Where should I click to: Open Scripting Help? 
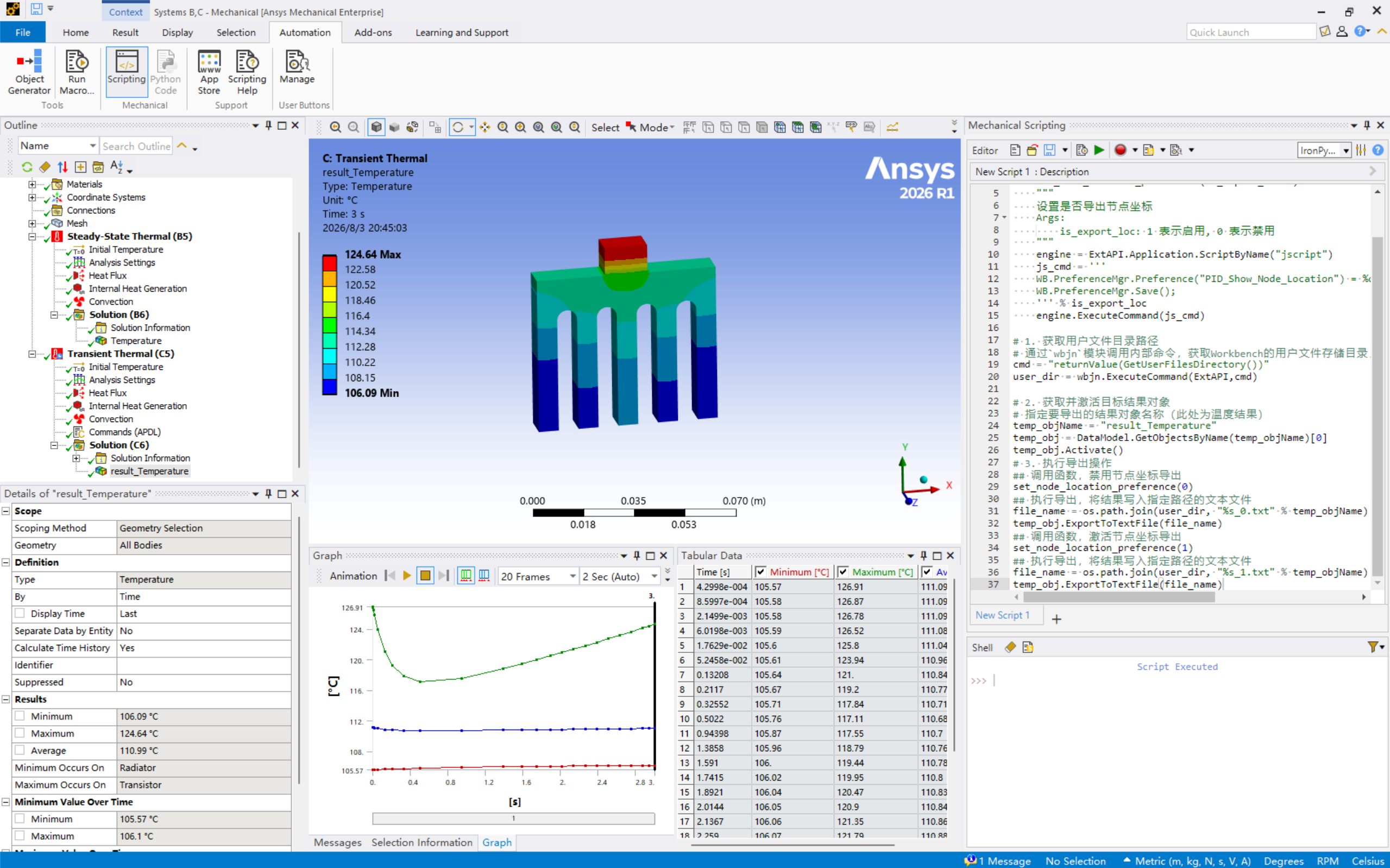click(x=247, y=72)
